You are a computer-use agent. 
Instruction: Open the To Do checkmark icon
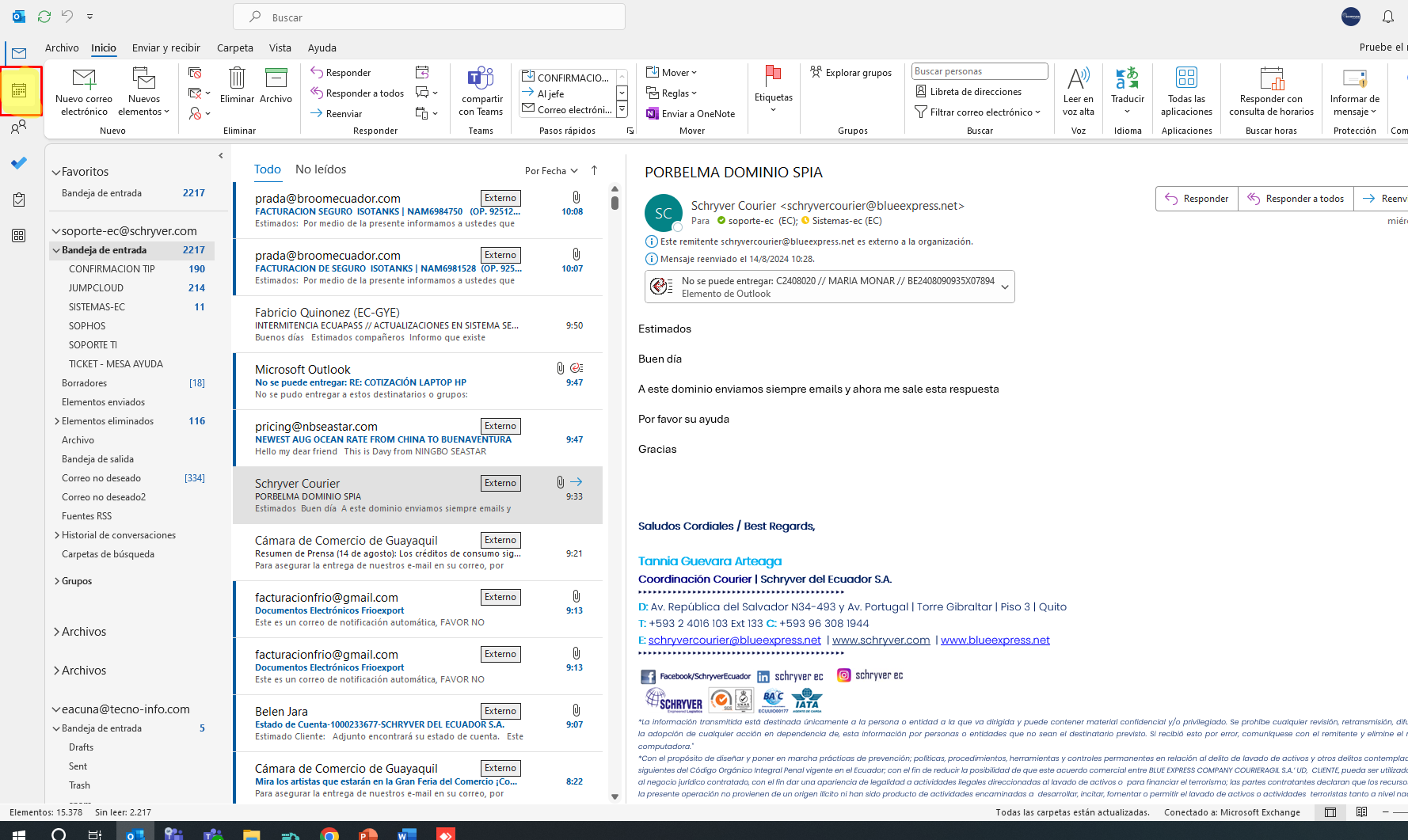tap(19, 163)
